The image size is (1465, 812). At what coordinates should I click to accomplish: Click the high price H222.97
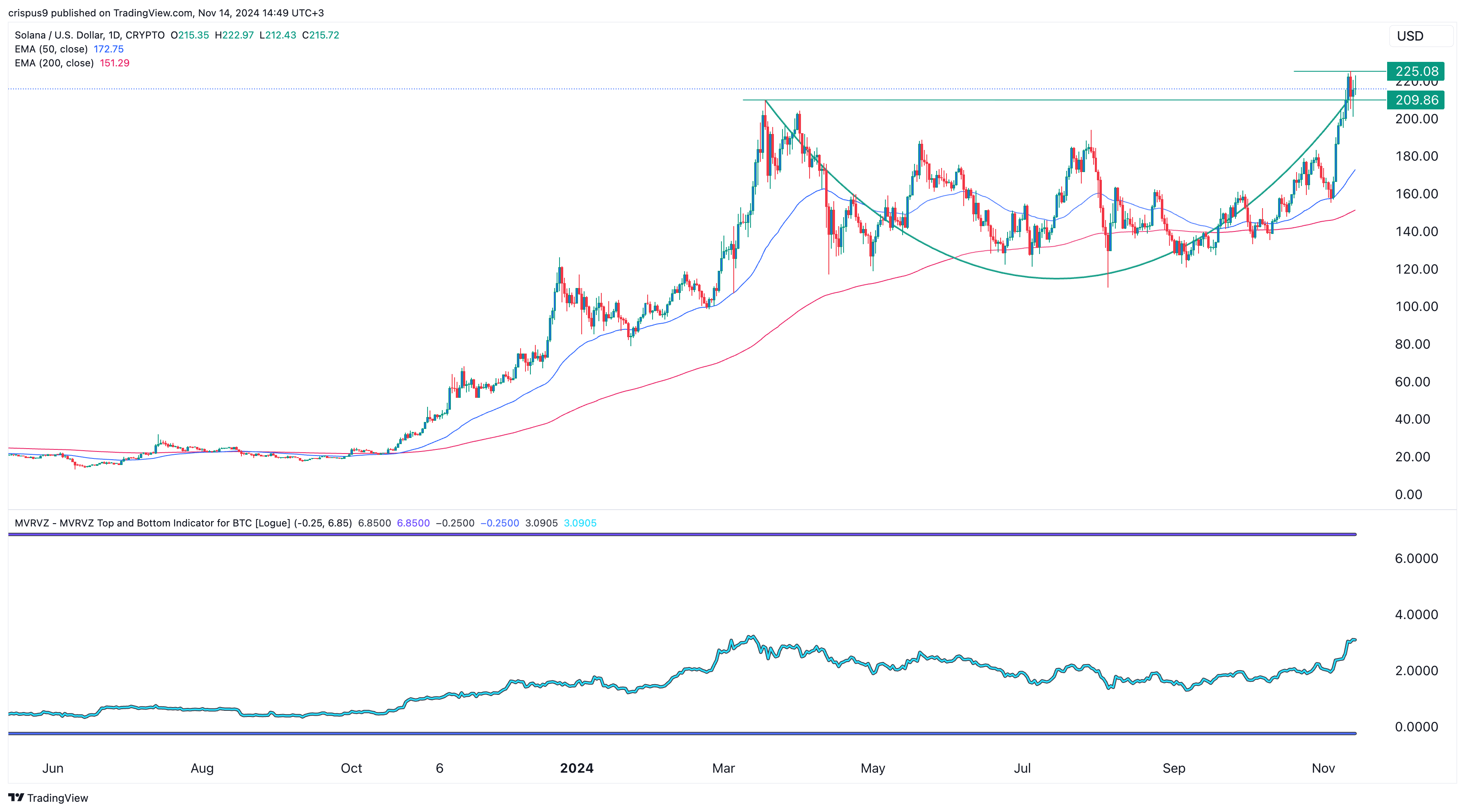click(234, 35)
